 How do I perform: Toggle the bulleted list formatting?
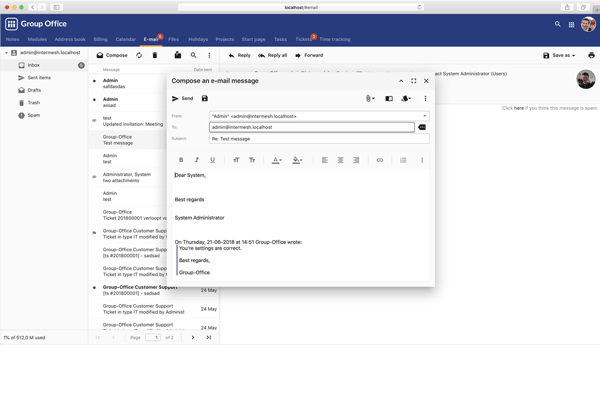click(403, 160)
